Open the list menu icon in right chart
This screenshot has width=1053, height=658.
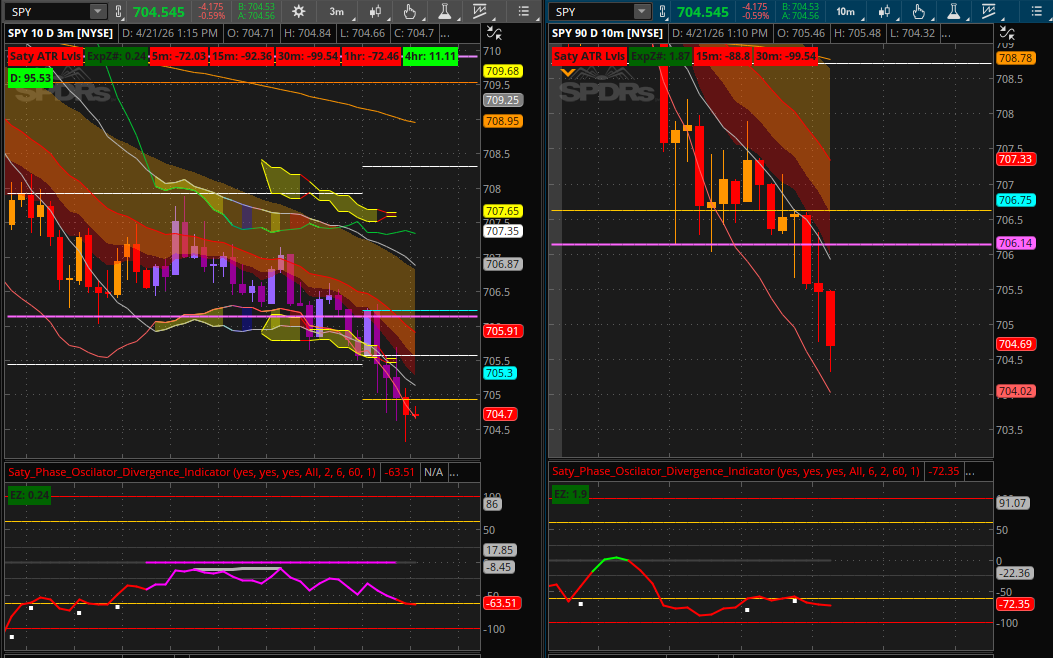coord(1036,11)
